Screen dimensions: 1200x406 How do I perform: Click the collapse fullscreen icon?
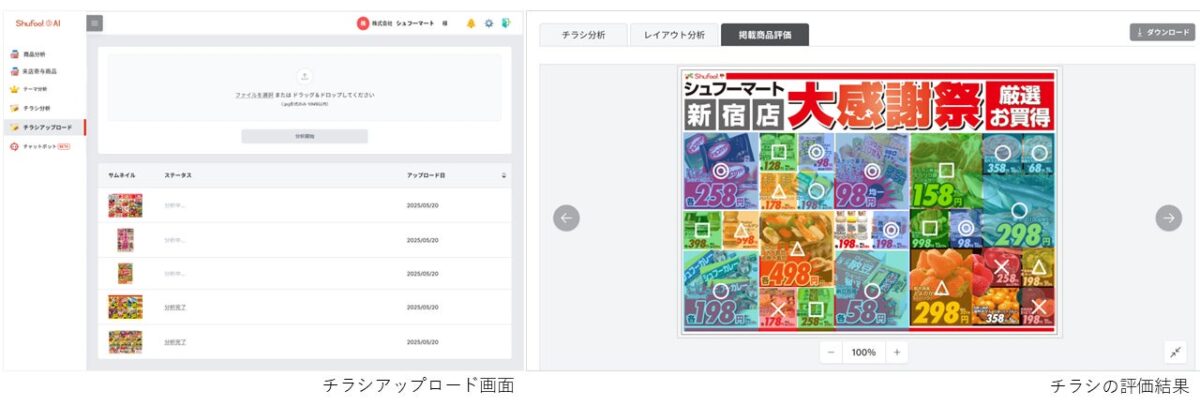1177,352
